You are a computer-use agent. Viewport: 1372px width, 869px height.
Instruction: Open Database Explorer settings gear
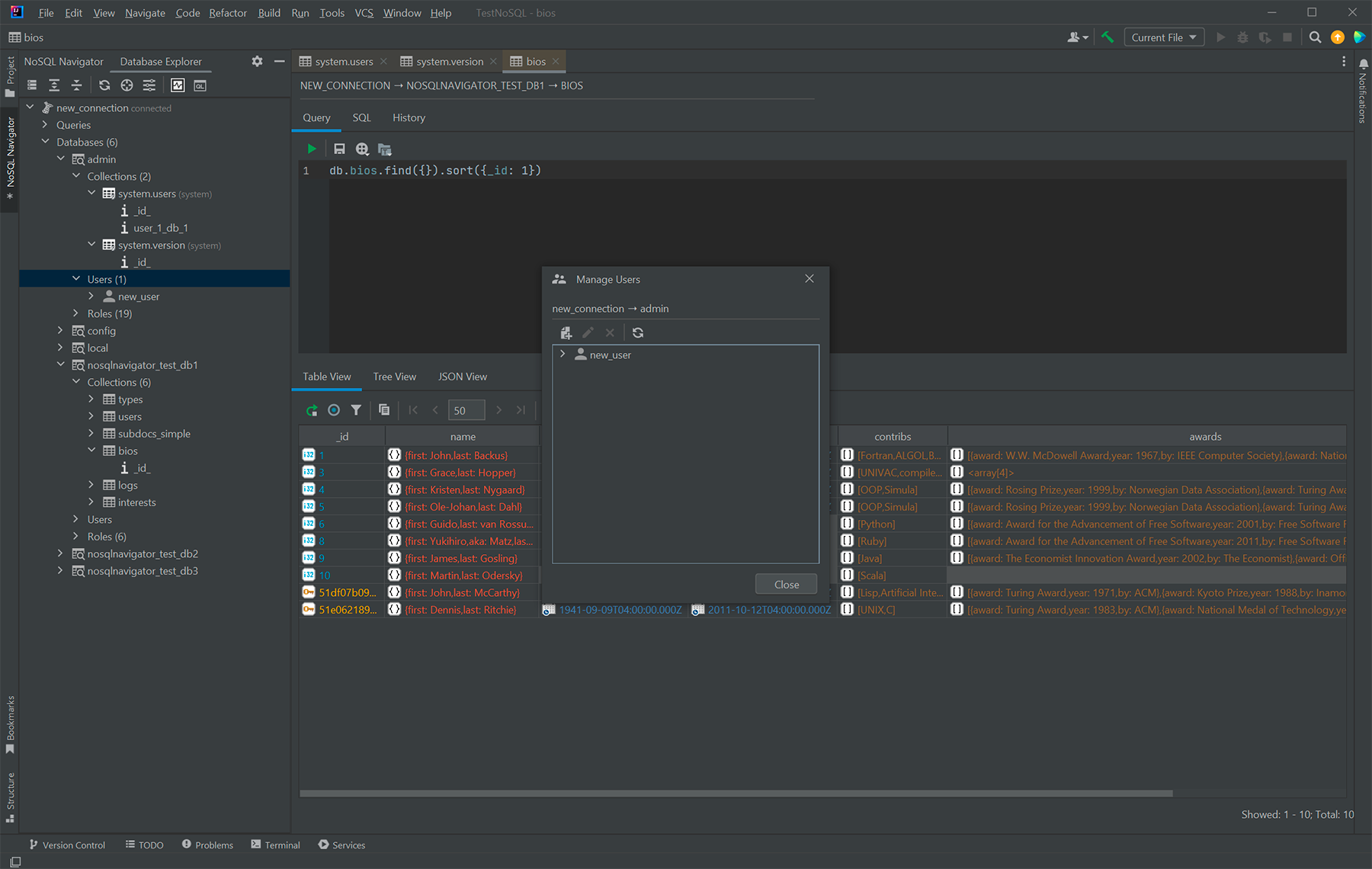(x=257, y=62)
